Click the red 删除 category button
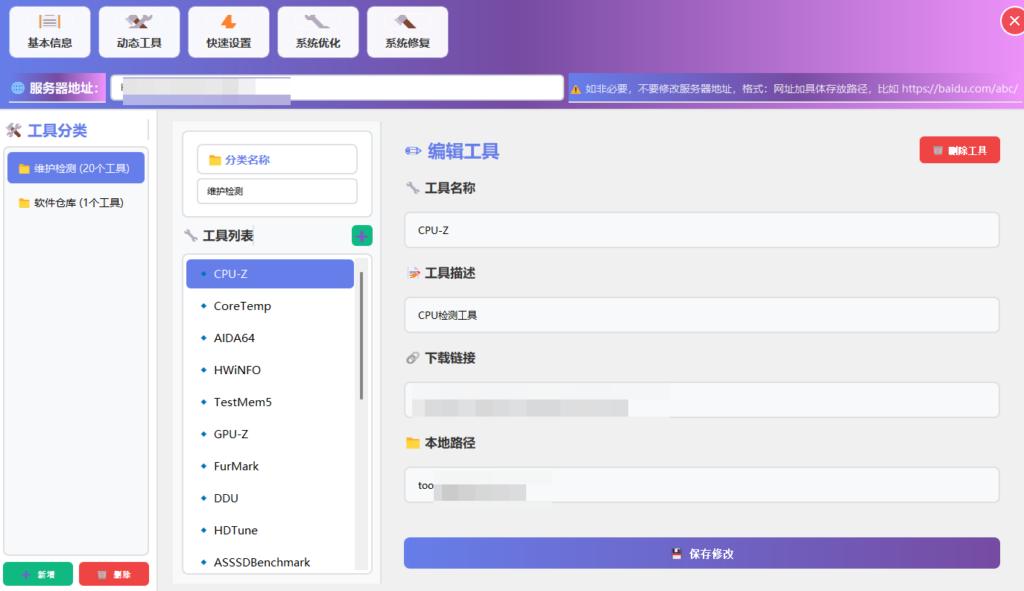The width and height of the screenshot is (1024, 591). coord(114,574)
